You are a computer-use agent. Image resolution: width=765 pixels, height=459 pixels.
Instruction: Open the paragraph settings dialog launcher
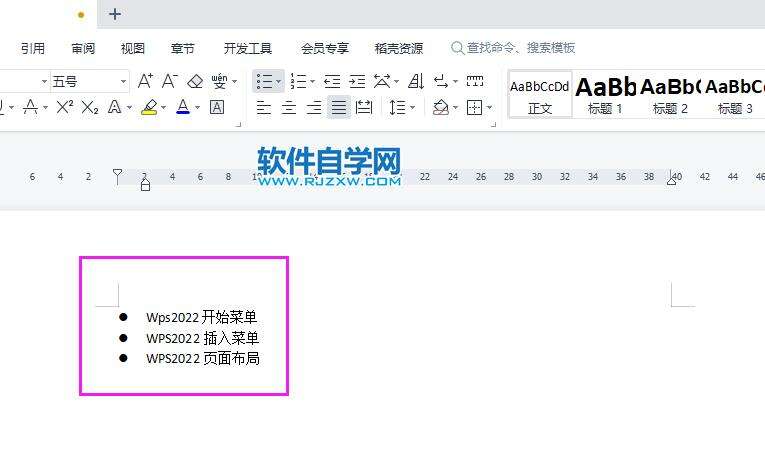494,125
